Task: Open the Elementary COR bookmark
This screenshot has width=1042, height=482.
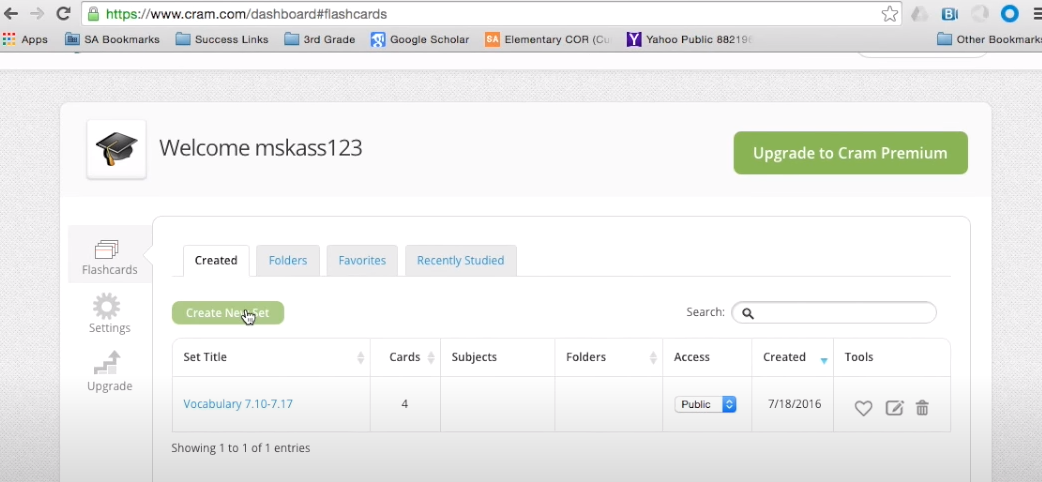Action: pyautogui.click(x=547, y=39)
